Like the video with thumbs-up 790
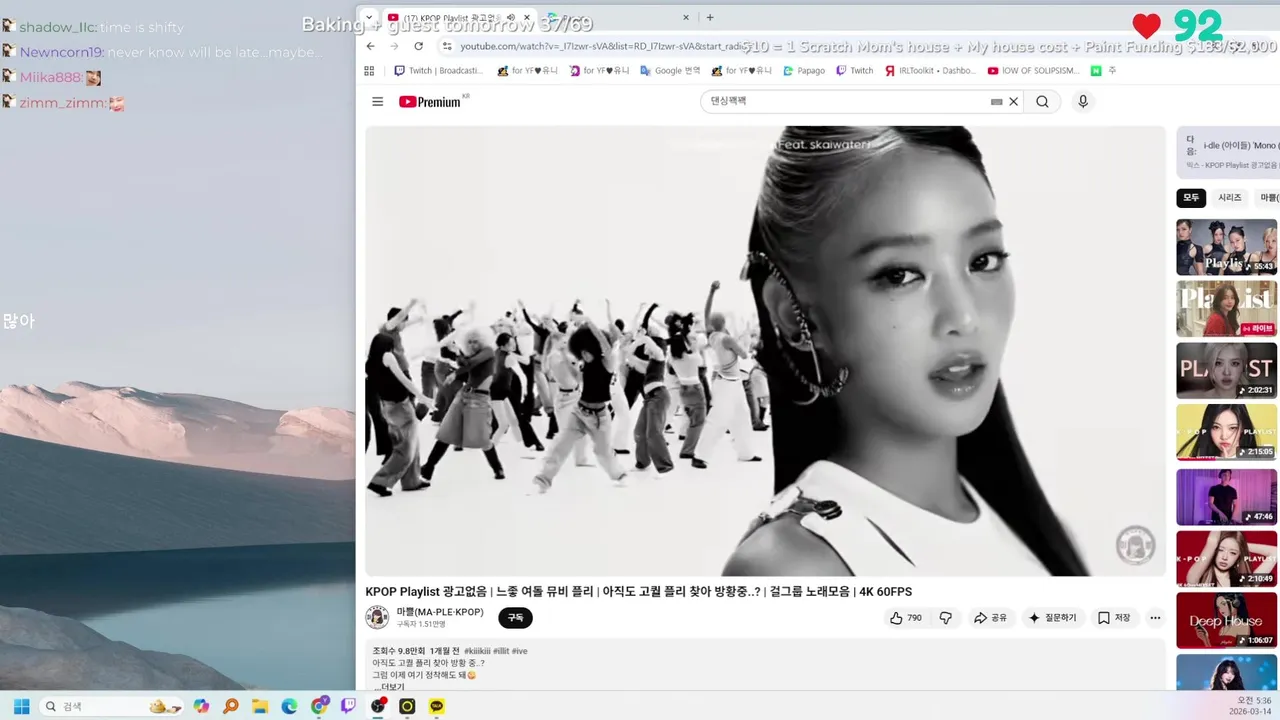Viewport: 1280px width, 720px height. coord(906,618)
